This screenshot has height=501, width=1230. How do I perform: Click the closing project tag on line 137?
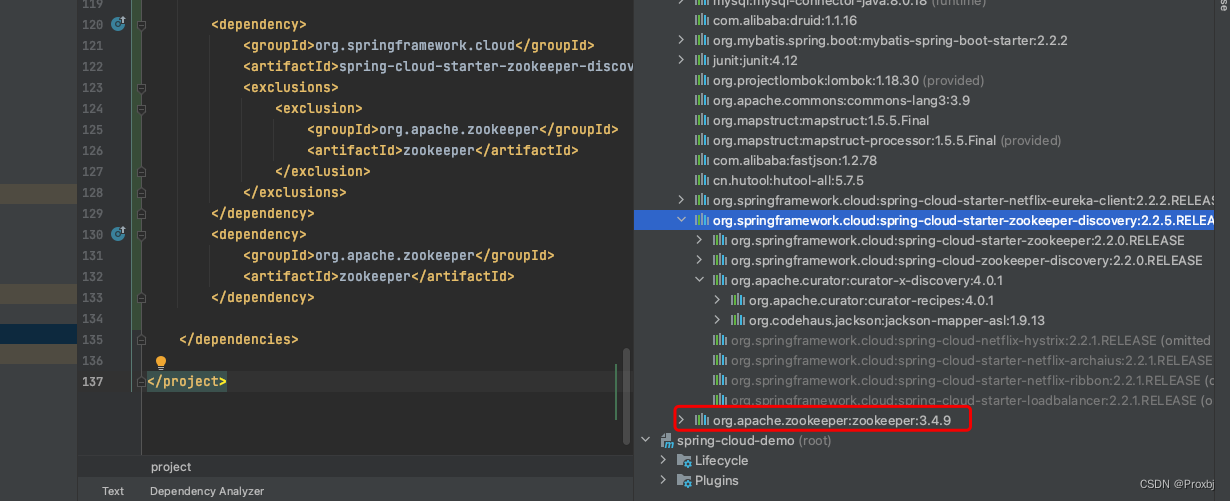pyautogui.click(x=187, y=381)
